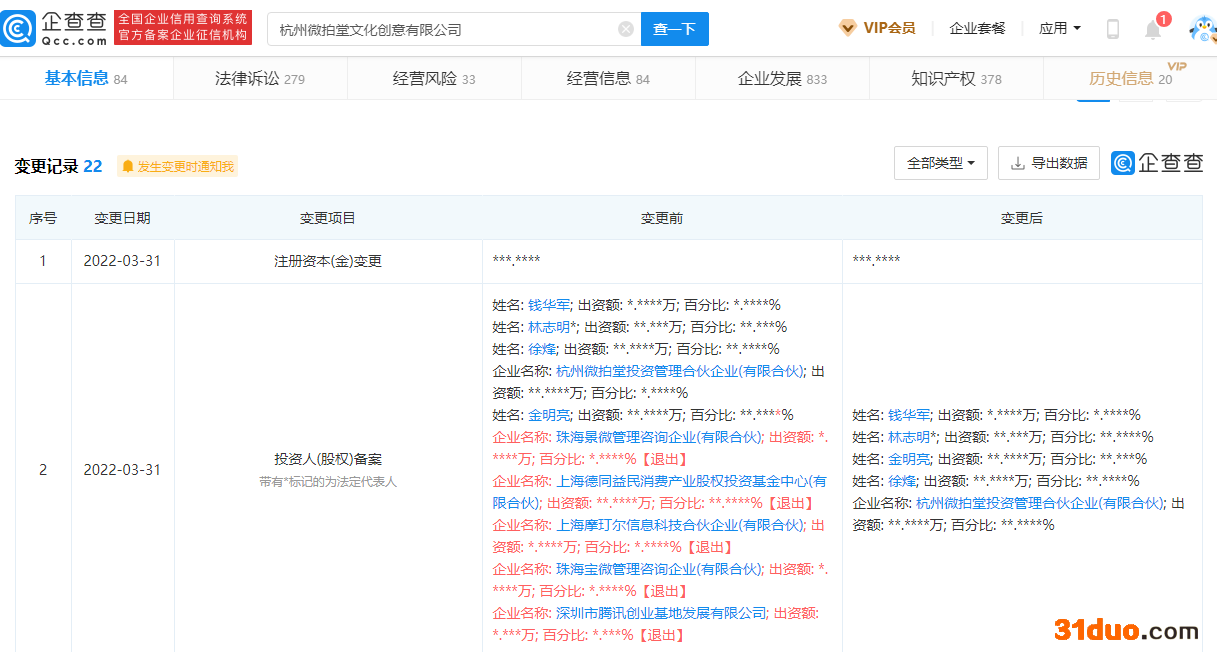Click the download icon in 导出数据
Screen dimensions: 1217x652
pos(1017,163)
